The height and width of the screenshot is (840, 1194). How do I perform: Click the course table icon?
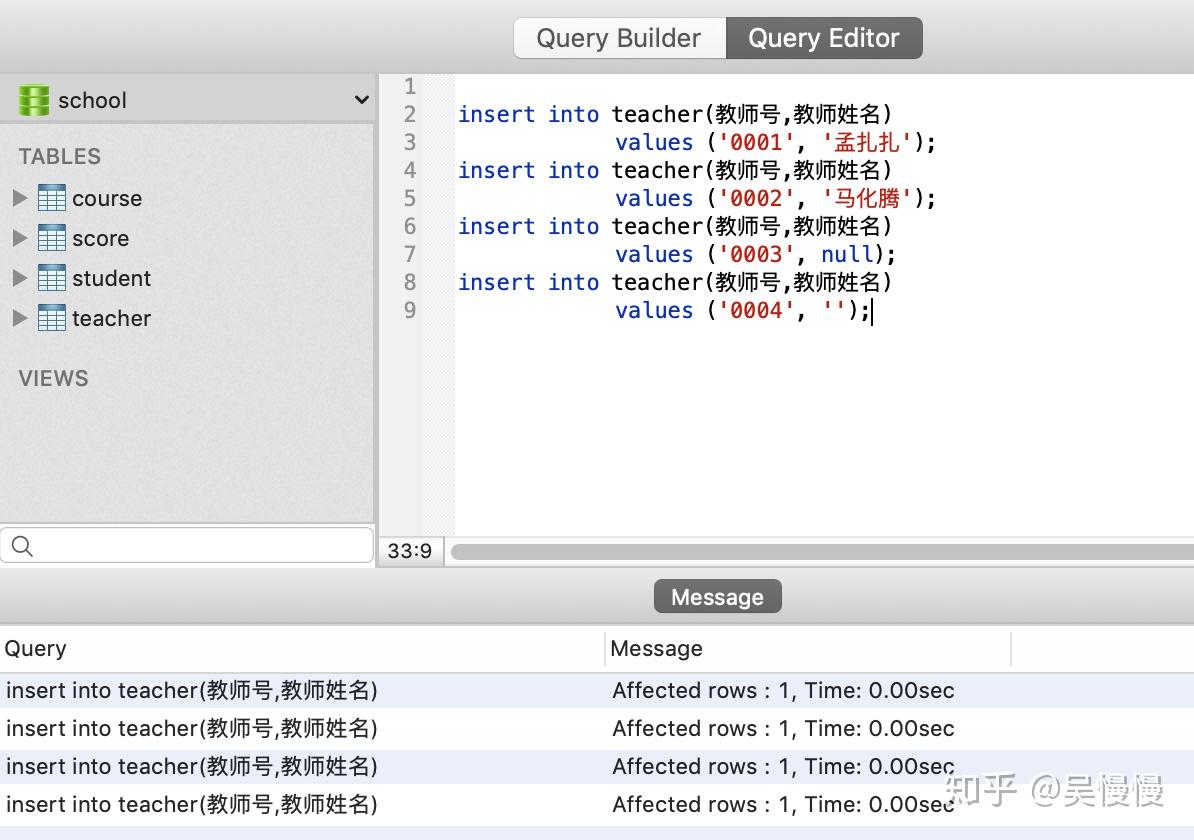pos(52,198)
